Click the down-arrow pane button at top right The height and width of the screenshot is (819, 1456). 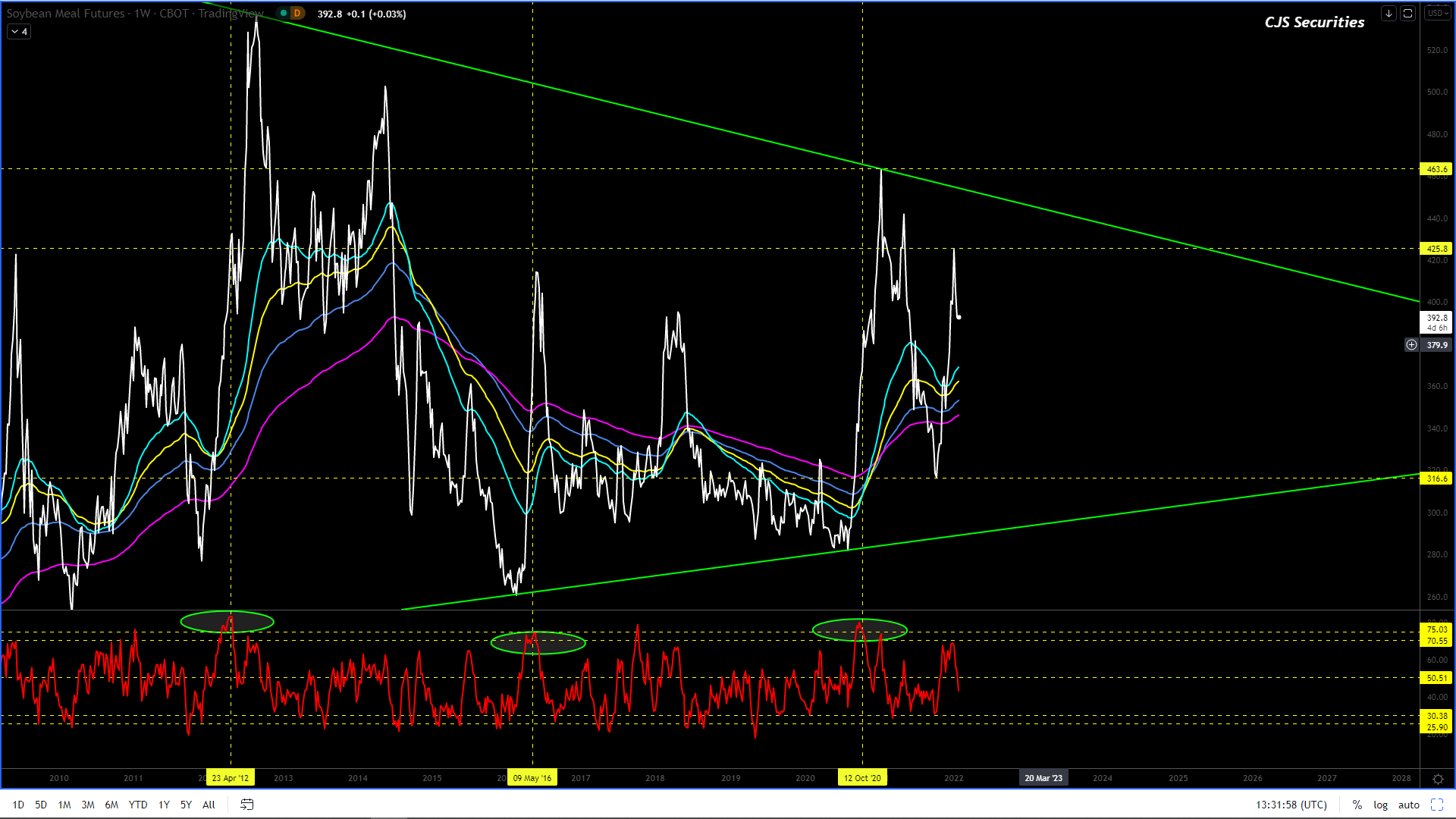click(1389, 13)
